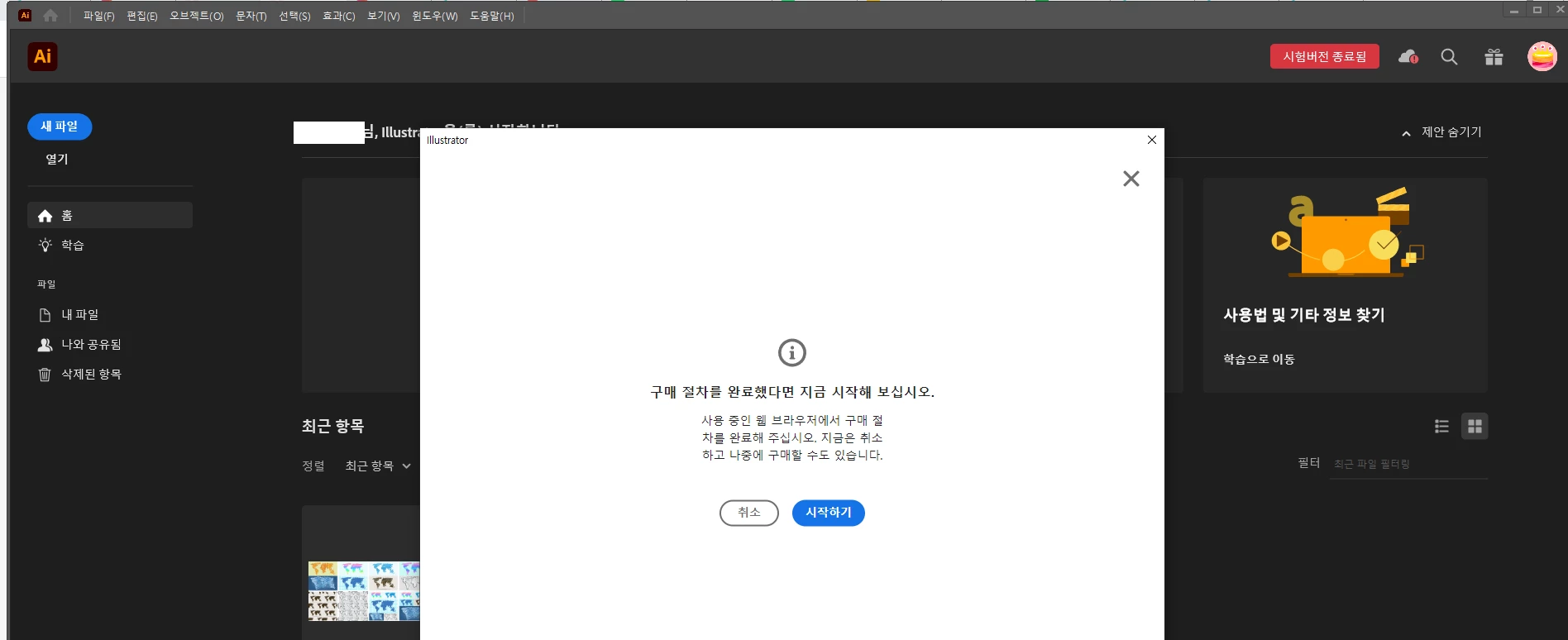Viewport: 1568px width, 640px height.
Task: Open 보기(V) menu
Action: coord(384,16)
